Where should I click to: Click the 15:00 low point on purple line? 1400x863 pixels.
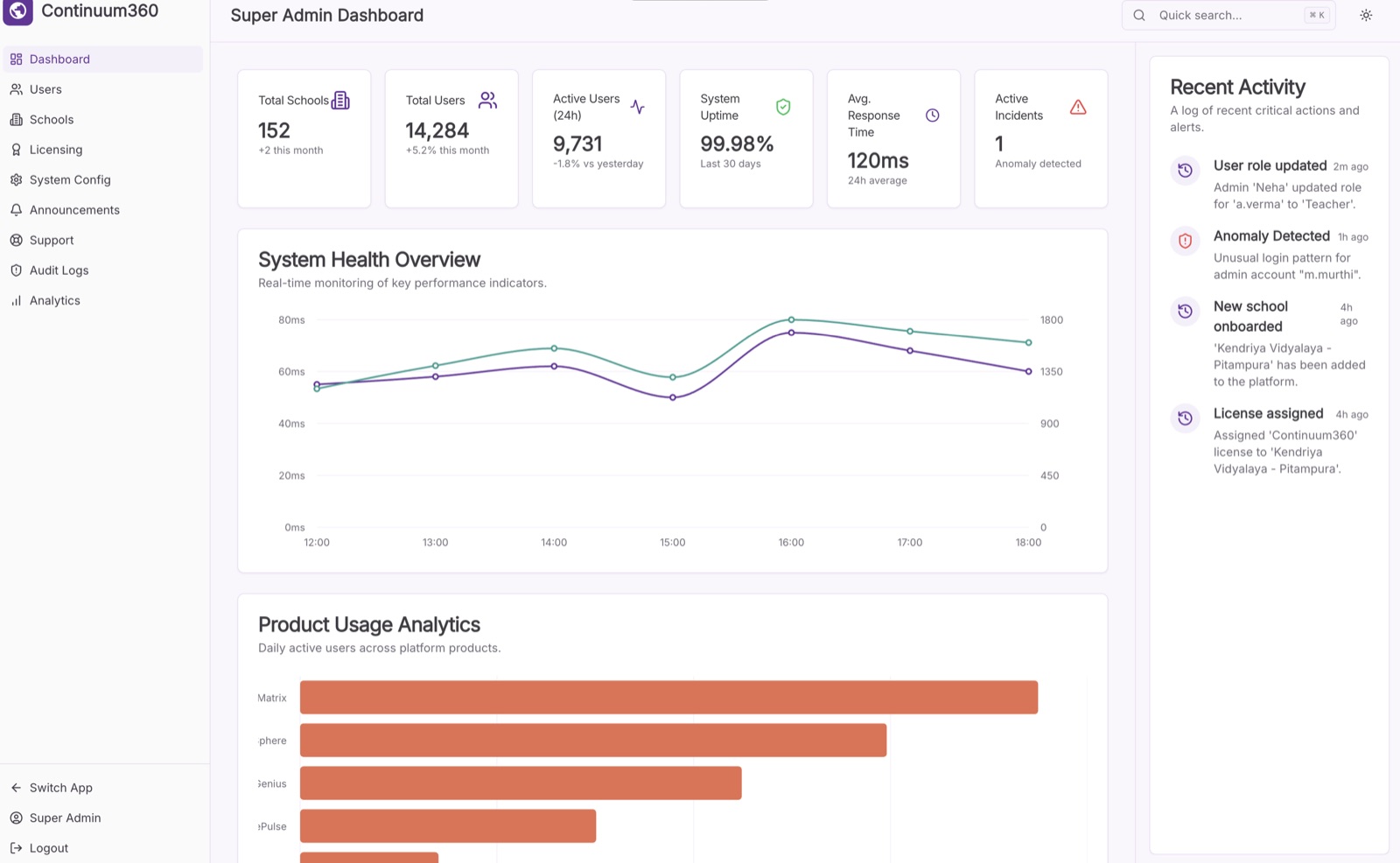coord(673,397)
